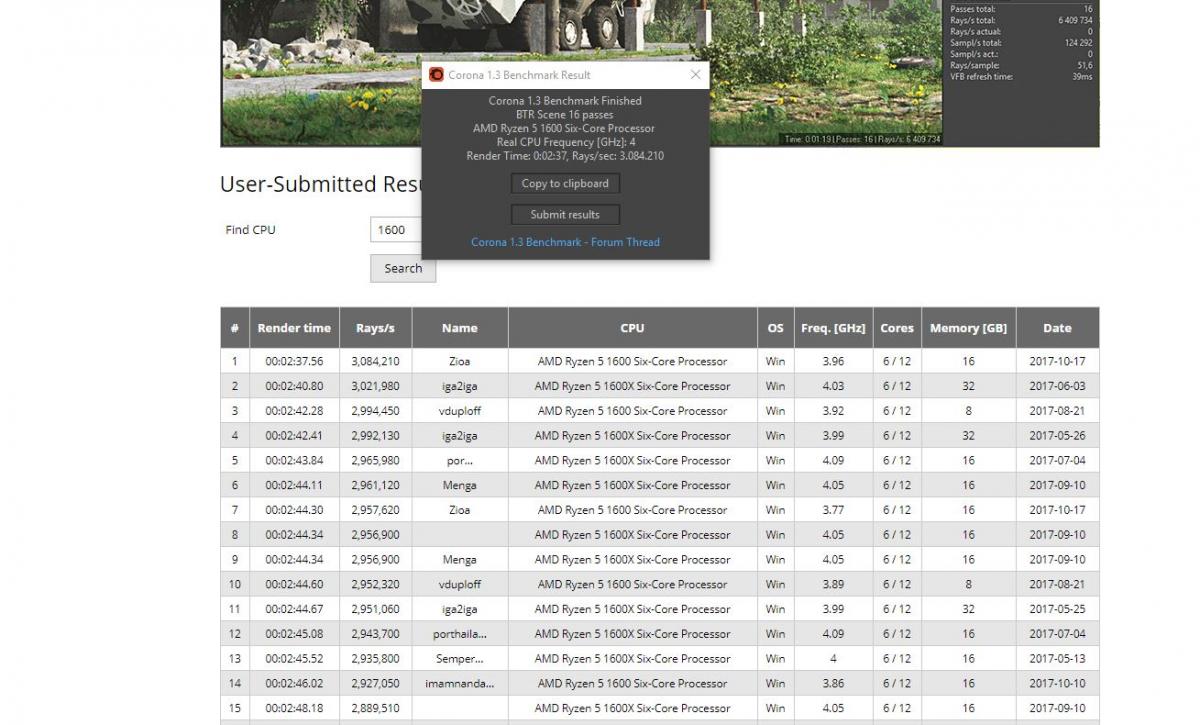Click date 2017-06-03

tap(1057, 386)
